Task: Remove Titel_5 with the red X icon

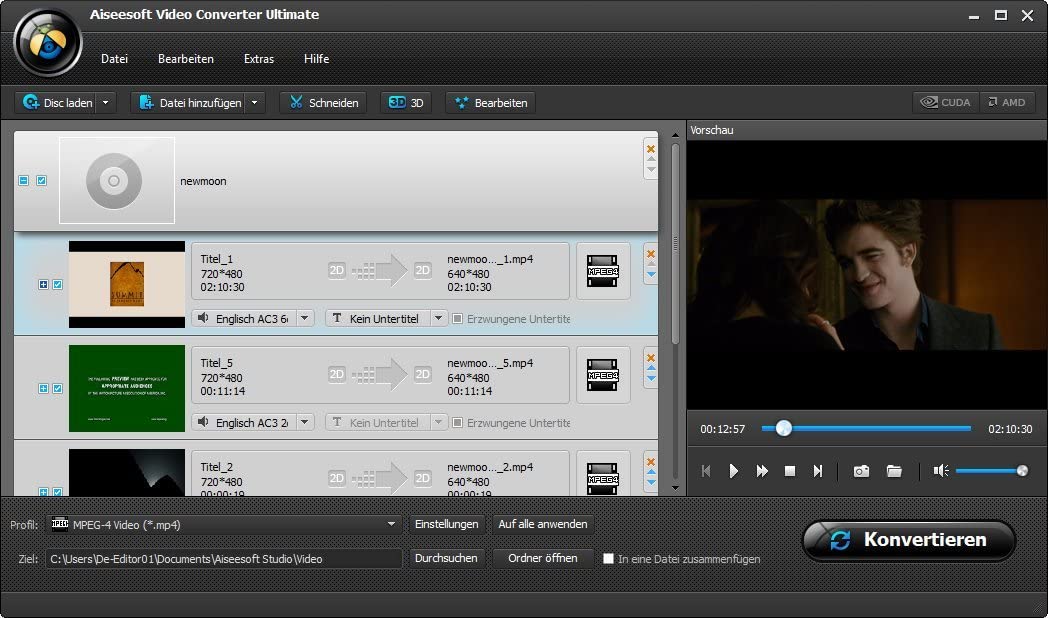Action: (651, 356)
